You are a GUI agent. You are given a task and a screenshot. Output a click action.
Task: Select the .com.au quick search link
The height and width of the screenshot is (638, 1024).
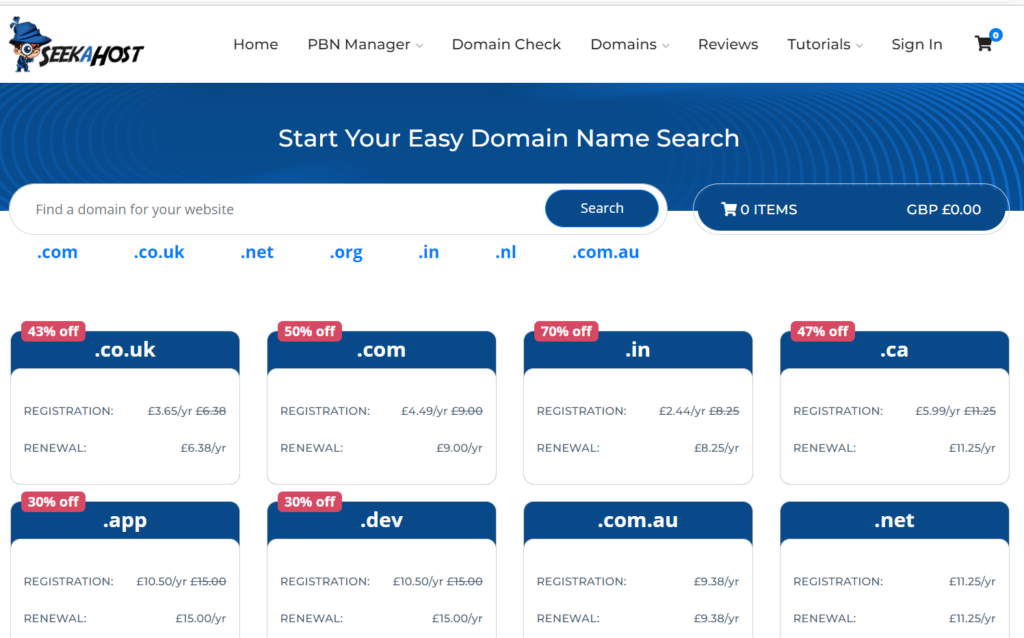pyautogui.click(x=605, y=252)
